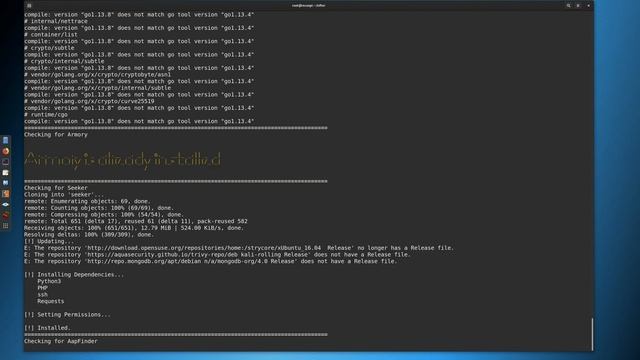This screenshot has width=640, height=360.
Task: Click the blue M icon in the dock
Action: [5, 183]
